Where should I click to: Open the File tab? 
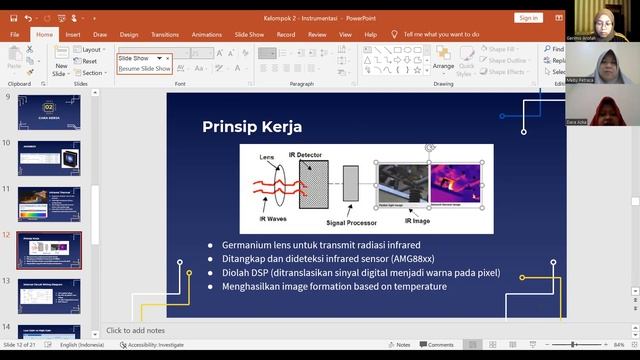15,35
